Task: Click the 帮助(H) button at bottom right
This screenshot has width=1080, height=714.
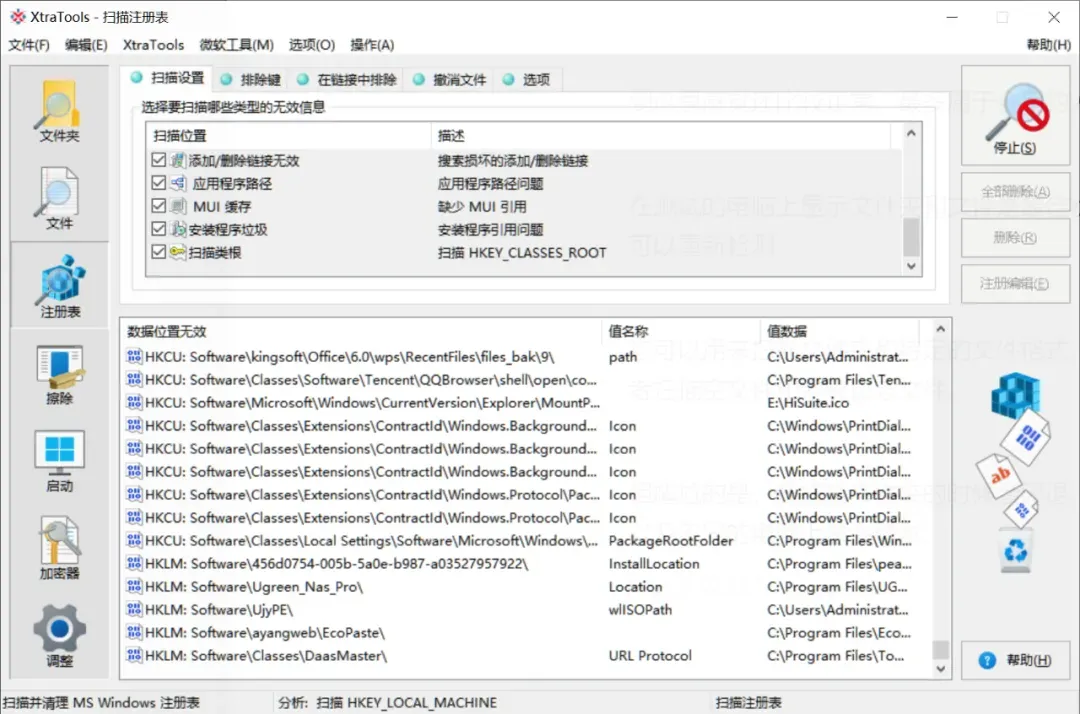Action: 1015,660
